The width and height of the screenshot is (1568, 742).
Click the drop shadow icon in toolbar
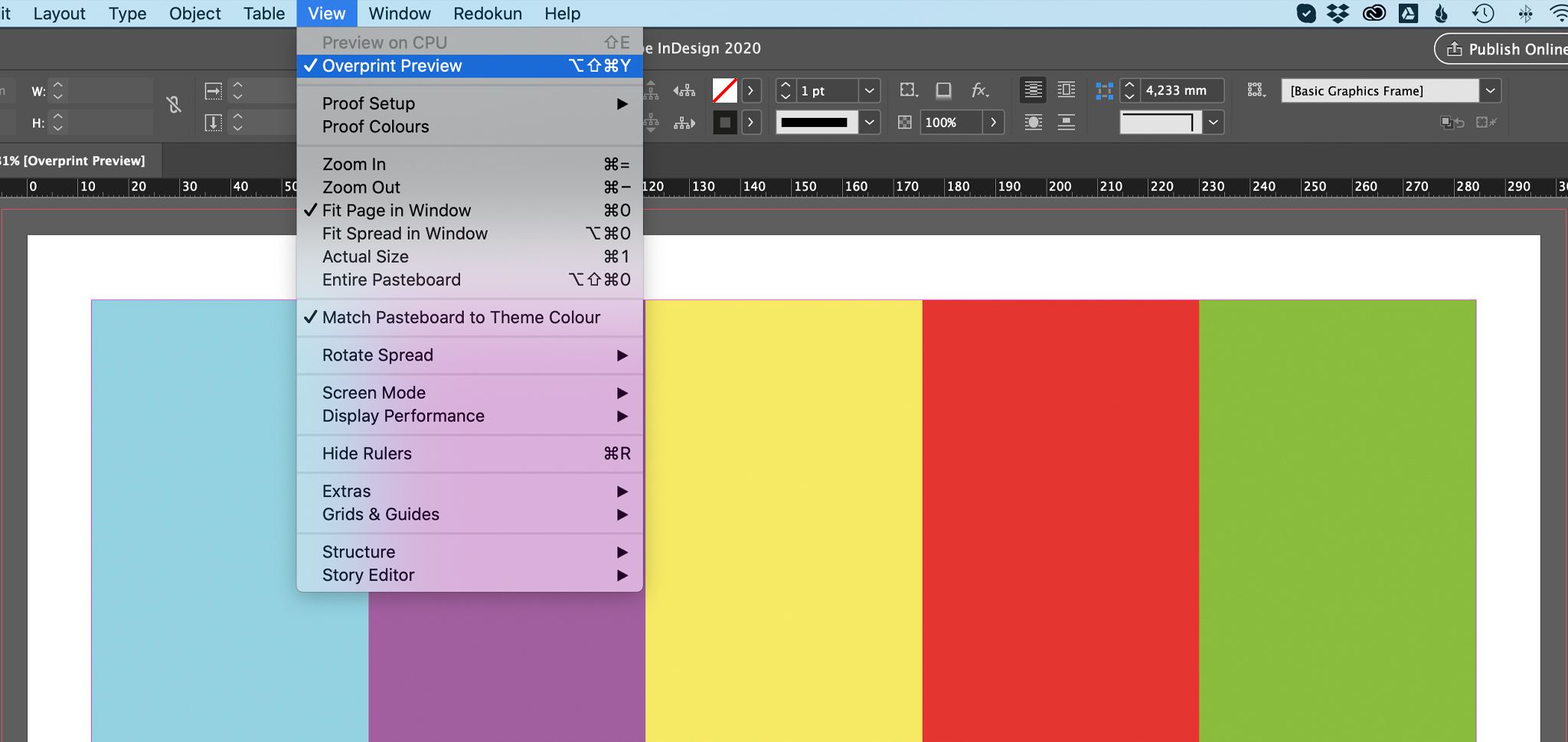943,90
